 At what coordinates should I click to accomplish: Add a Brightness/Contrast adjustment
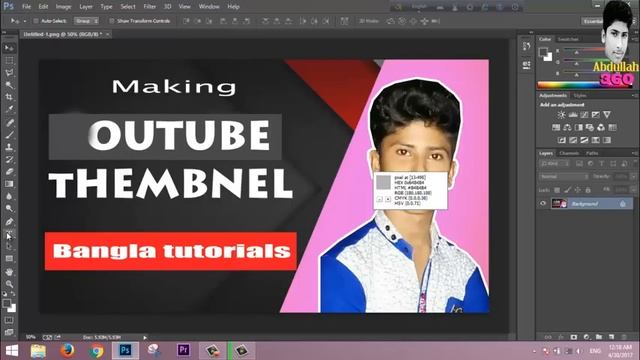(x=562, y=115)
